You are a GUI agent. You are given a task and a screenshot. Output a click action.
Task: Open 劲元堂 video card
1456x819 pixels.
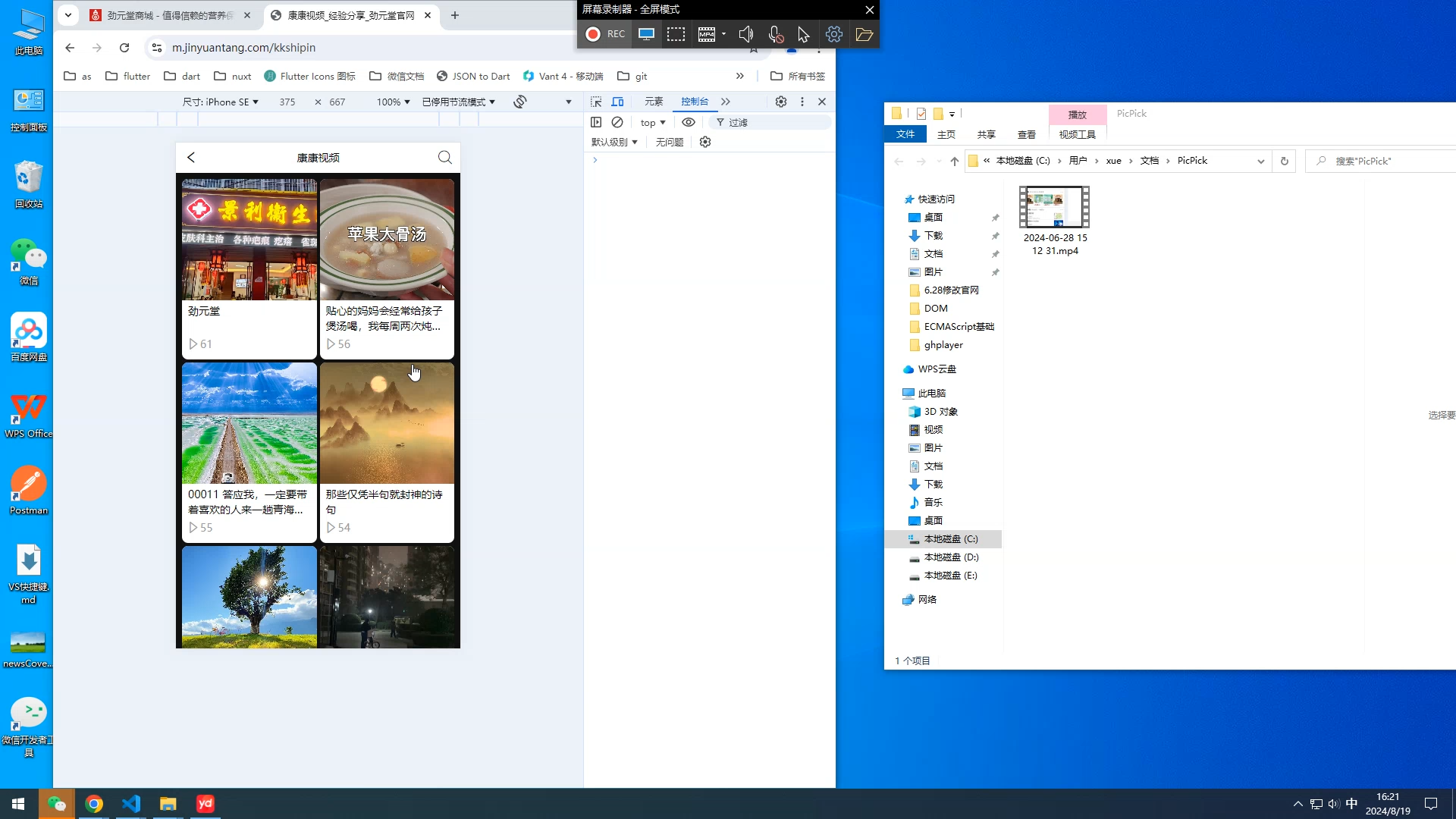pyautogui.click(x=249, y=268)
